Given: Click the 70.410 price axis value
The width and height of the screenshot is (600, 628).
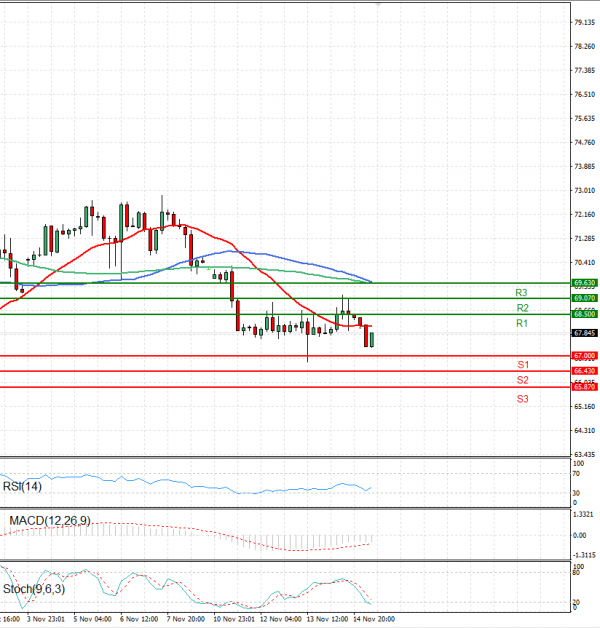Looking at the screenshot, I should tap(584, 263).
